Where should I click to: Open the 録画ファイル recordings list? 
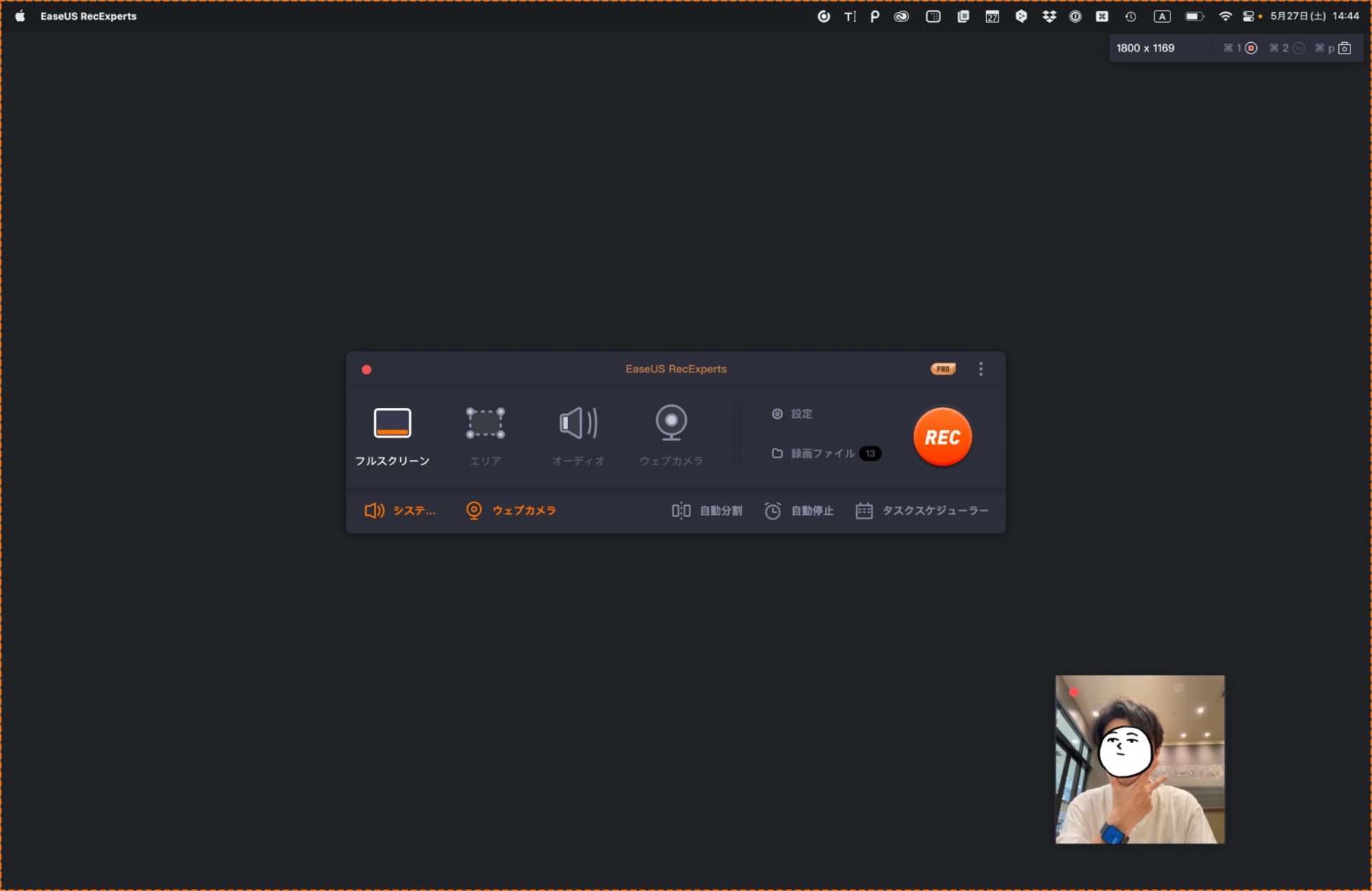click(x=822, y=454)
